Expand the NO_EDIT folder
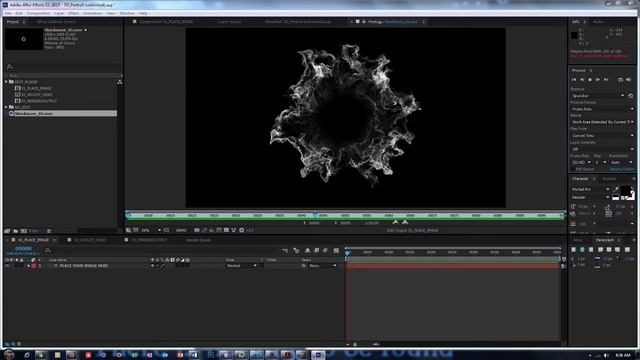This screenshot has width=640, height=360. pos(6,107)
